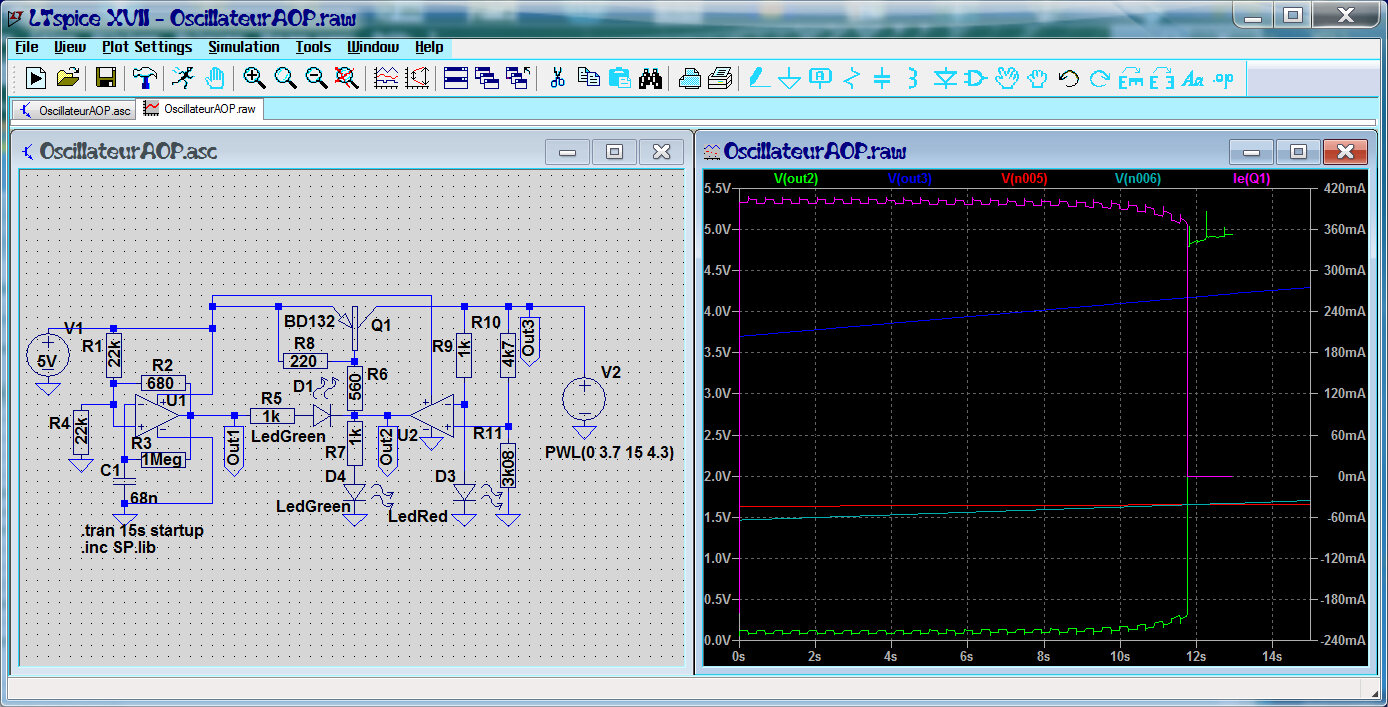Viewport: 1388px width, 707px height.
Task: Select the move hand tool
Action: tap(1007, 77)
